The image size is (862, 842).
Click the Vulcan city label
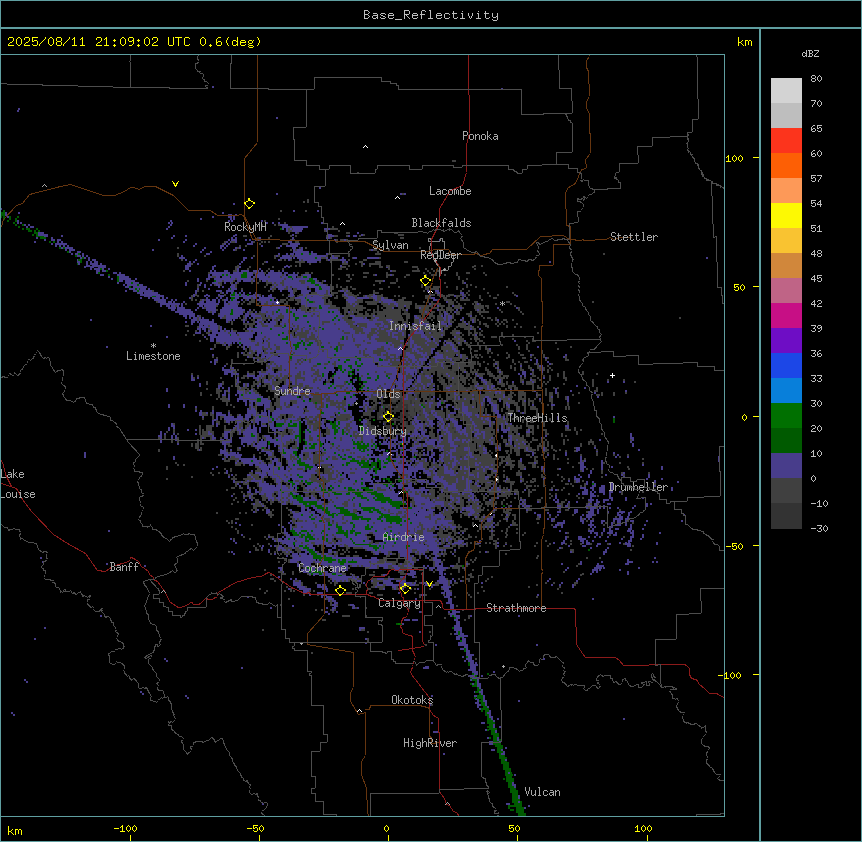pos(543,792)
